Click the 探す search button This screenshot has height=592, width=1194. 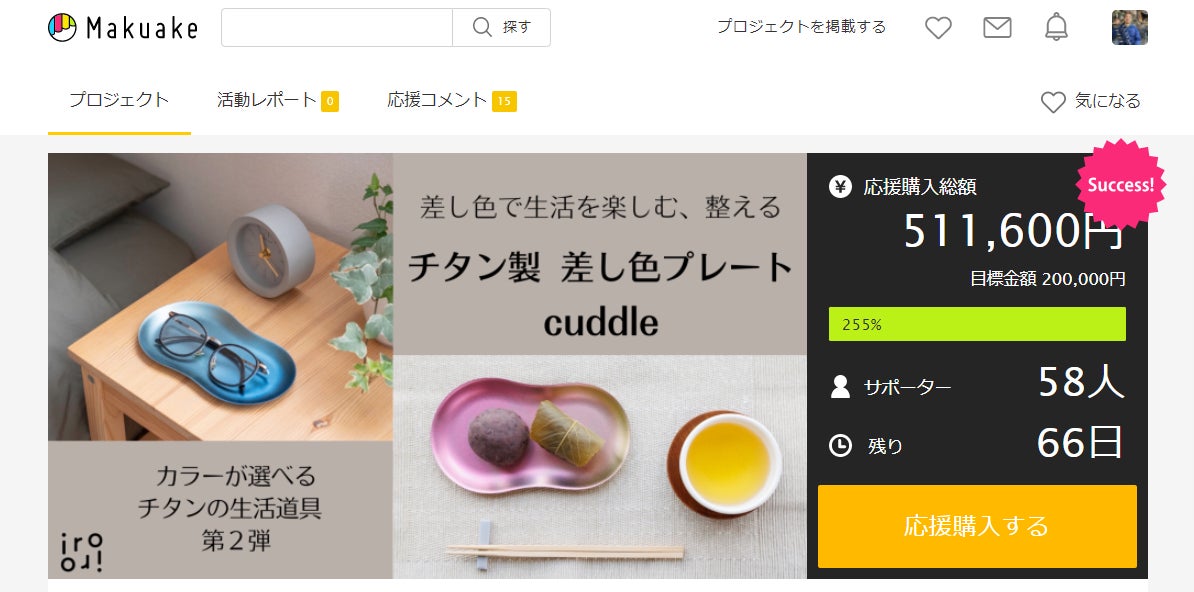tap(501, 27)
